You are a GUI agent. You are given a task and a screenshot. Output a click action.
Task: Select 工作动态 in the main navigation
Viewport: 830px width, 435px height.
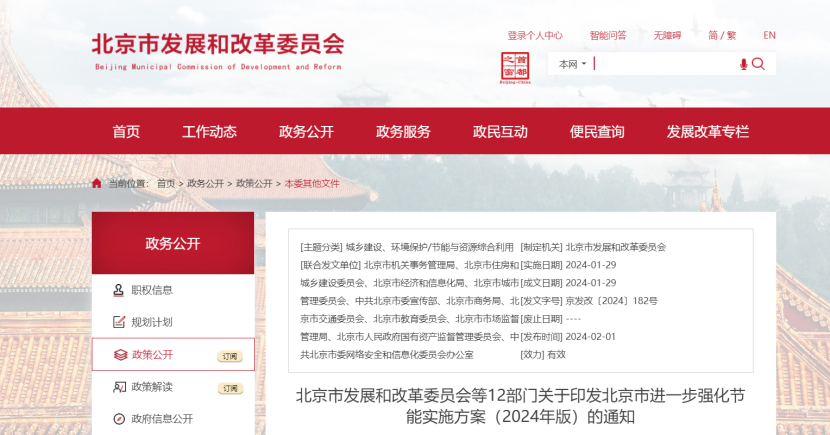209,132
